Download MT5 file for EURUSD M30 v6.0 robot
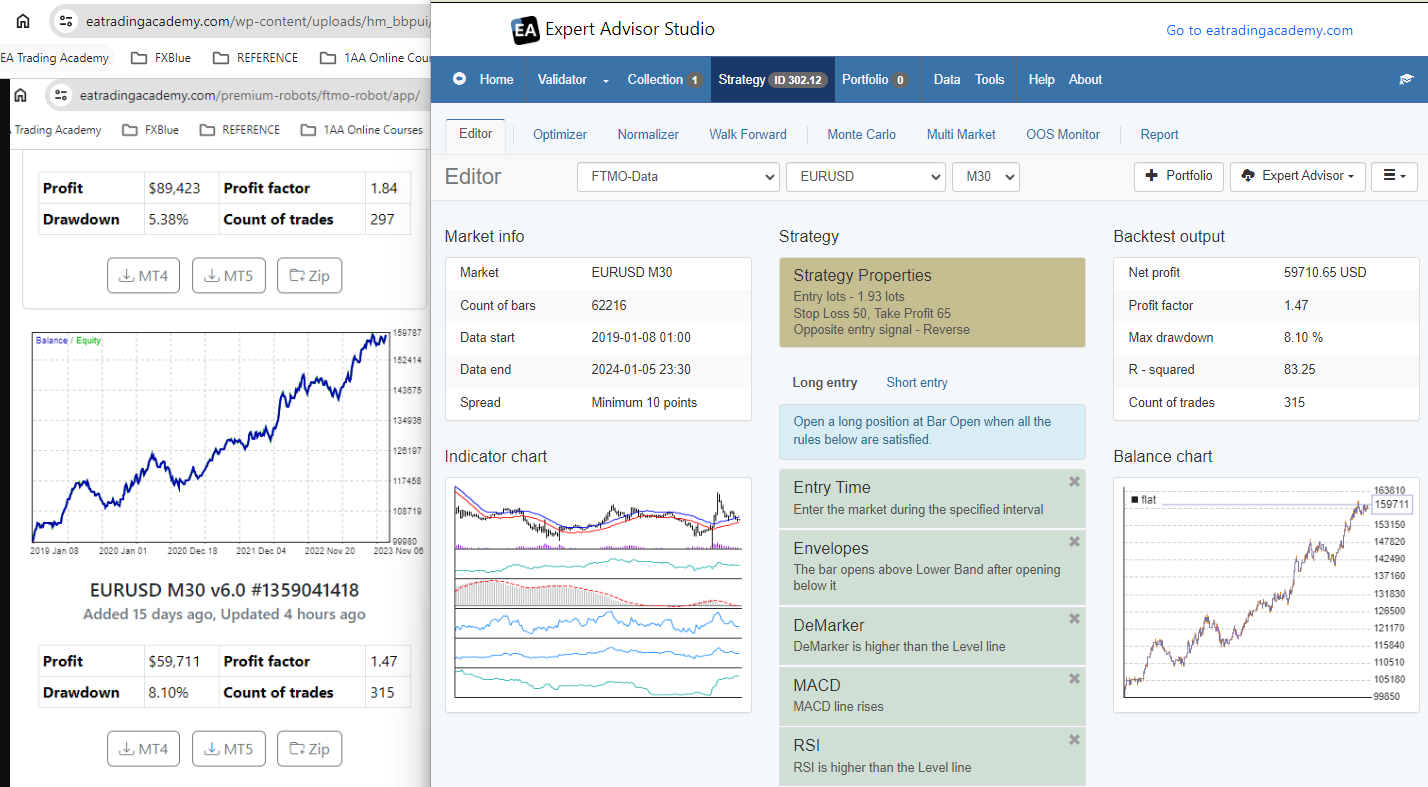The width and height of the screenshot is (1428, 787). tap(229, 748)
